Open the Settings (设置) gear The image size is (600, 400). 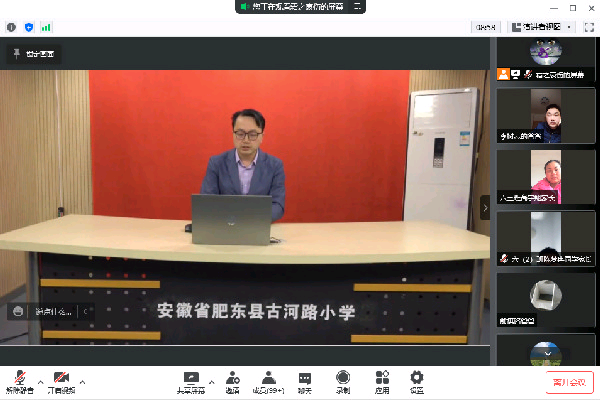click(x=417, y=382)
